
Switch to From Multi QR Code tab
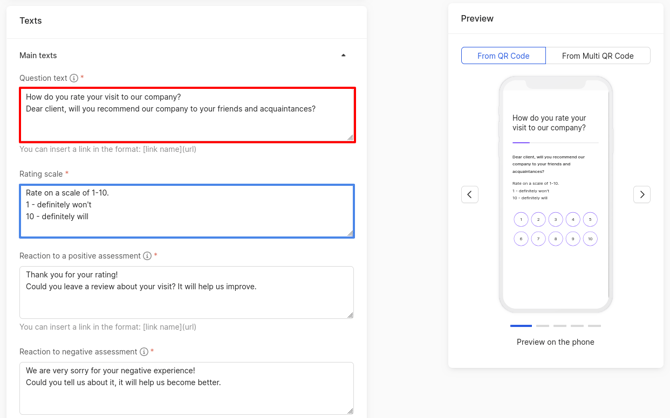coord(597,56)
